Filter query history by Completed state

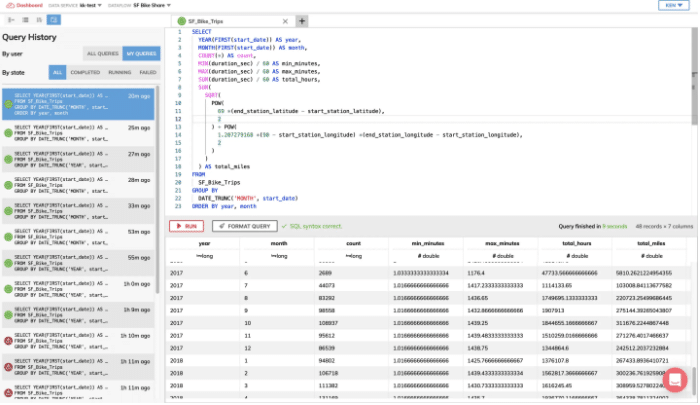tap(85, 72)
